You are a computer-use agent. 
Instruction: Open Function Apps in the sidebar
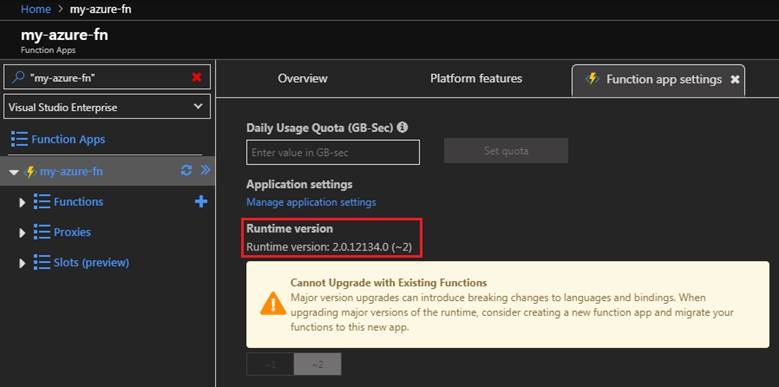point(68,140)
